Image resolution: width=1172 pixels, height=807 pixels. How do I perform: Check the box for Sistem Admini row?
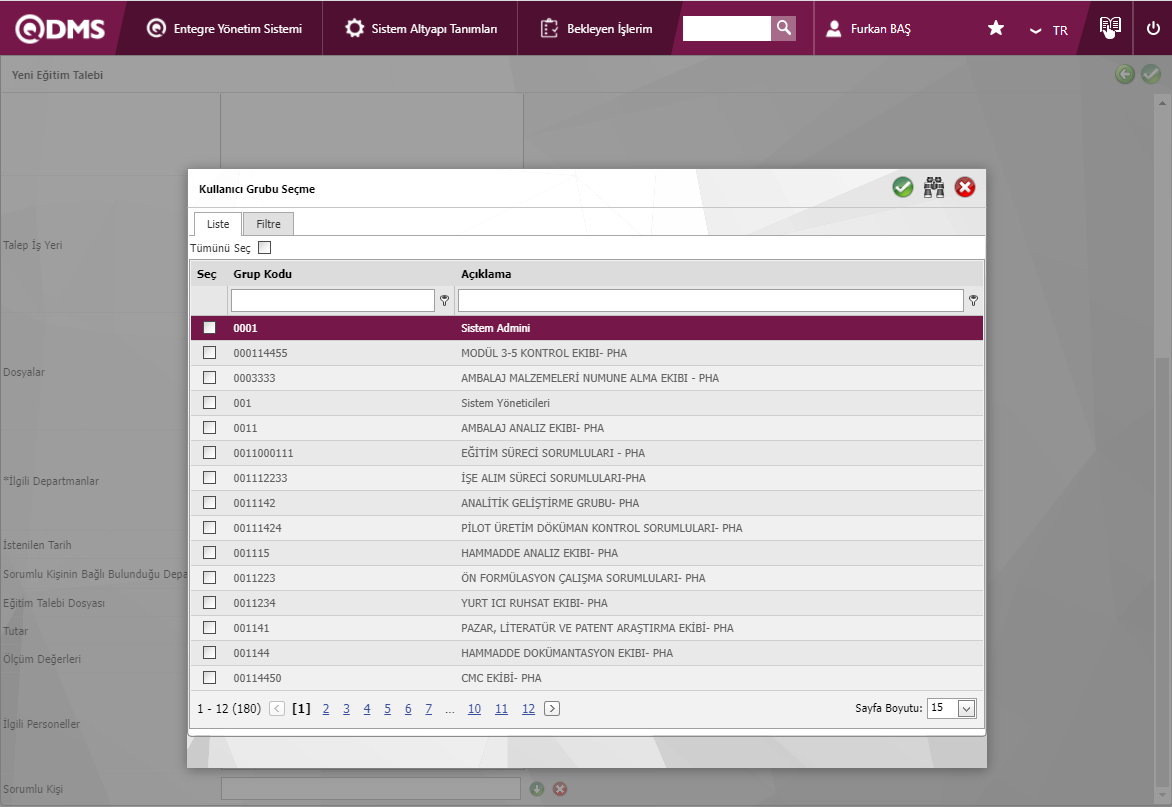tap(210, 328)
